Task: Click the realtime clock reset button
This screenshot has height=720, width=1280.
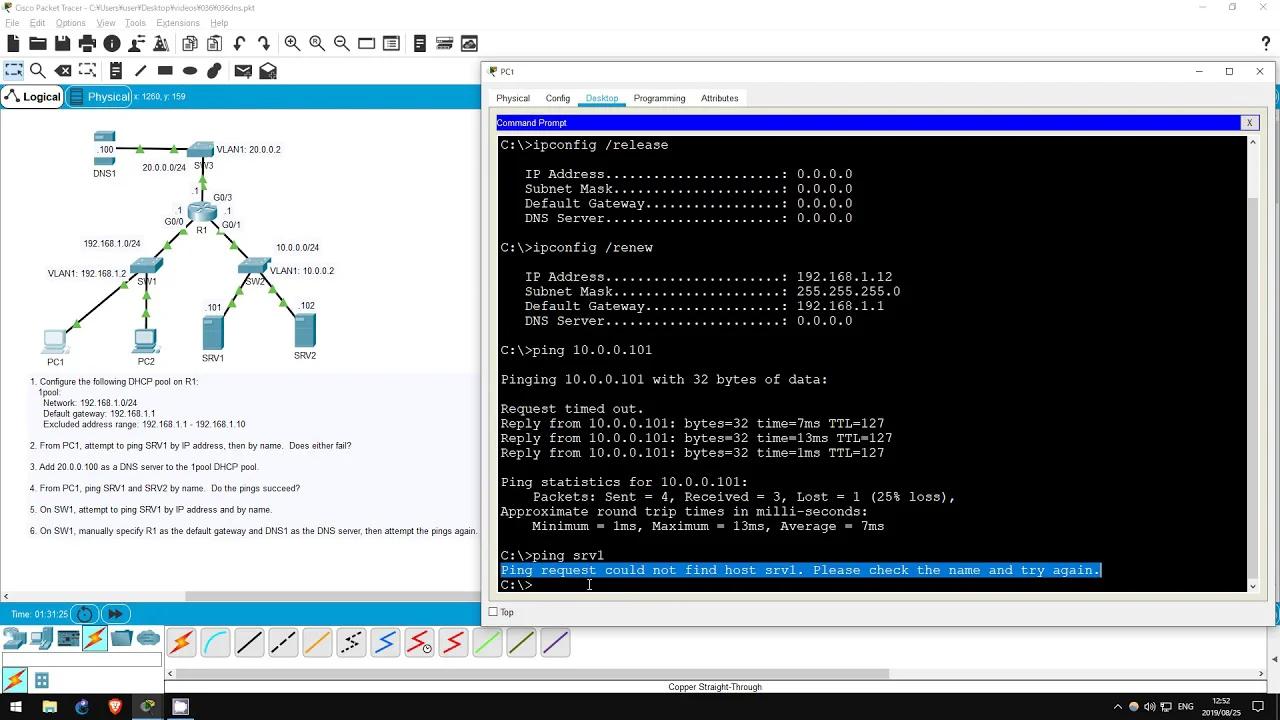Action: [85, 614]
